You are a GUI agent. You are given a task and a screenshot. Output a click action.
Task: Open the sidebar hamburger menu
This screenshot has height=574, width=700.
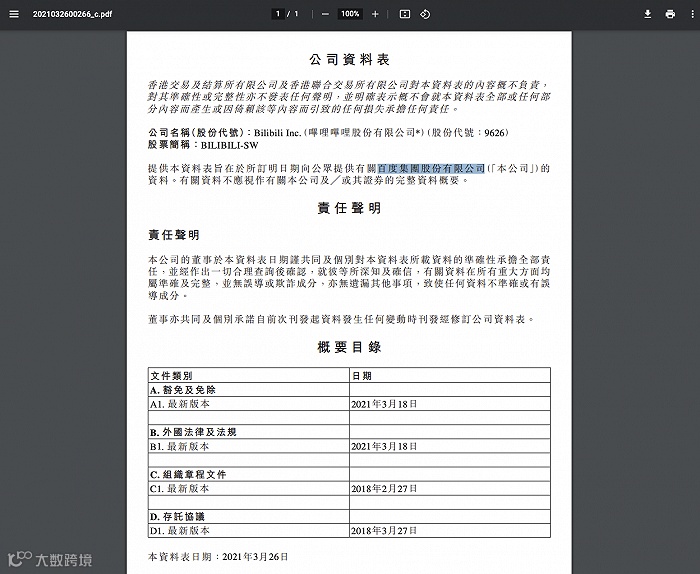click(x=14, y=14)
